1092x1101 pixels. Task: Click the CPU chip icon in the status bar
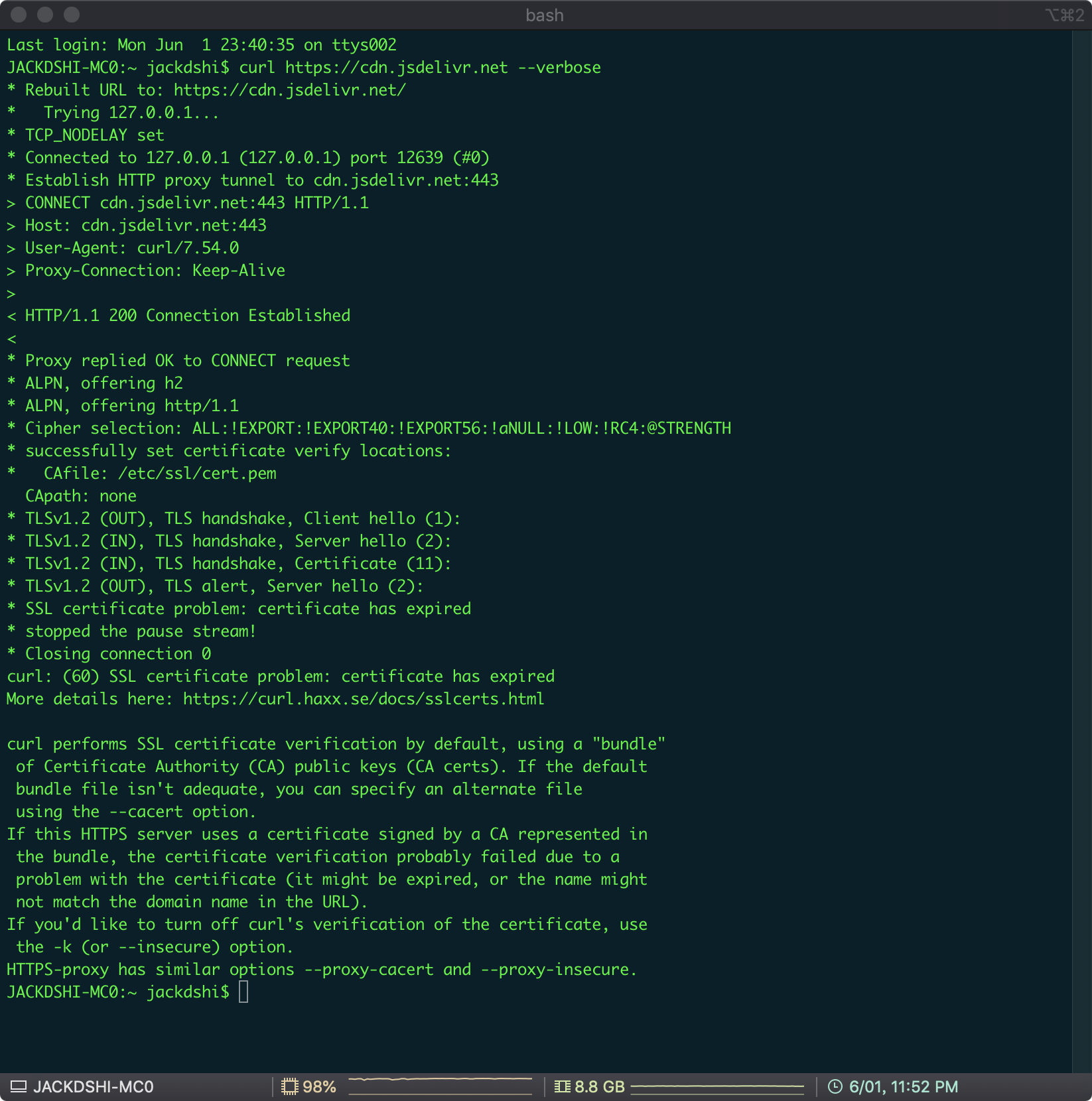pos(289,1087)
